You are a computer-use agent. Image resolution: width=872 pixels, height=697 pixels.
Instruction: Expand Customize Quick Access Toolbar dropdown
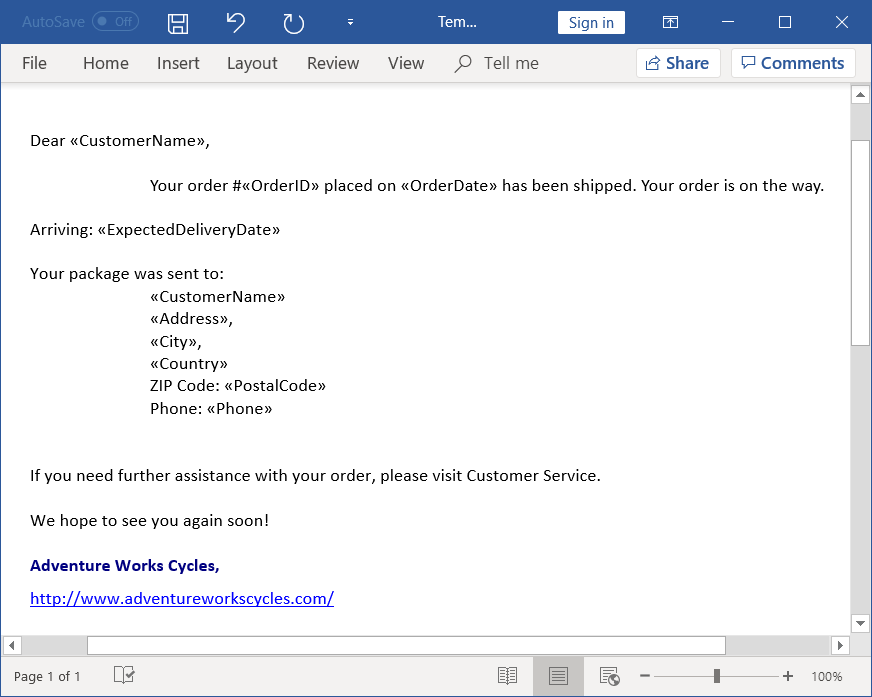click(350, 22)
